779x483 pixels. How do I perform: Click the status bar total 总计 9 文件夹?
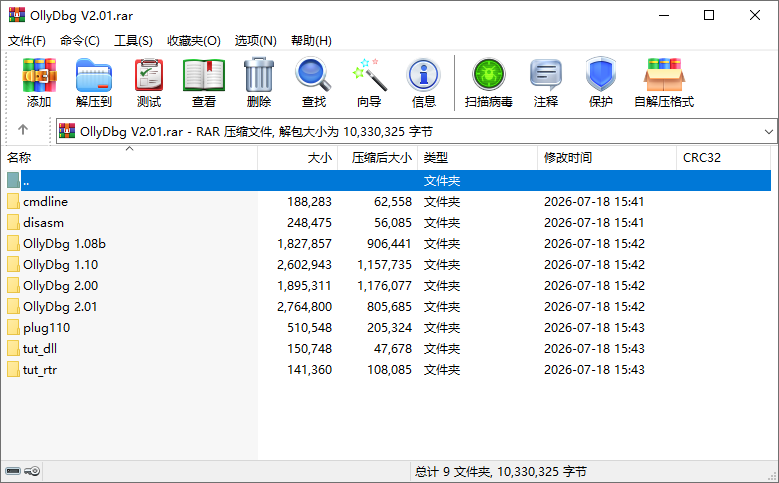[x=453, y=472]
